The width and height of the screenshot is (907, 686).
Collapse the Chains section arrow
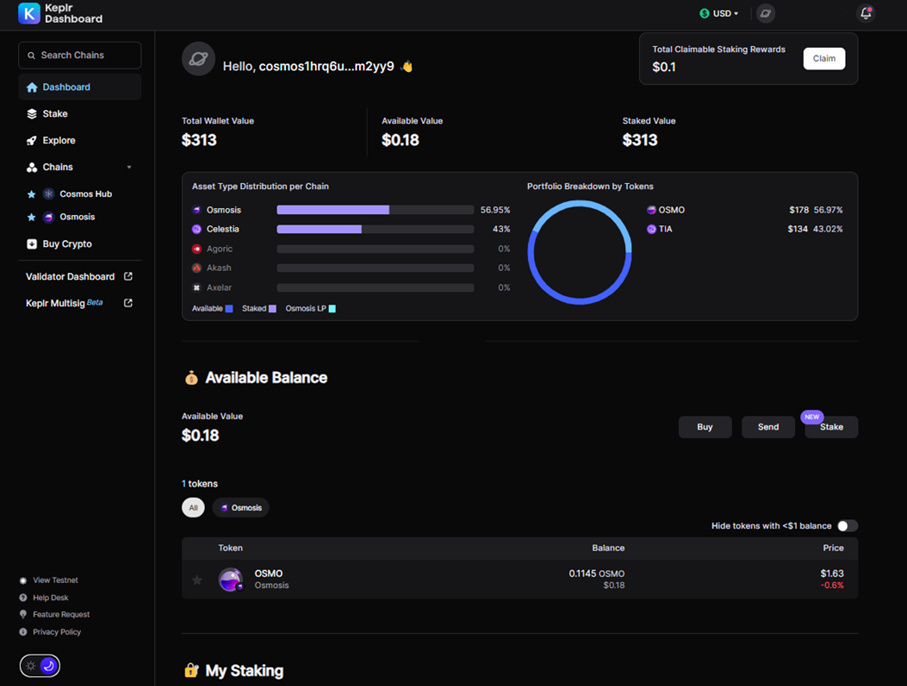[x=129, y=167]
